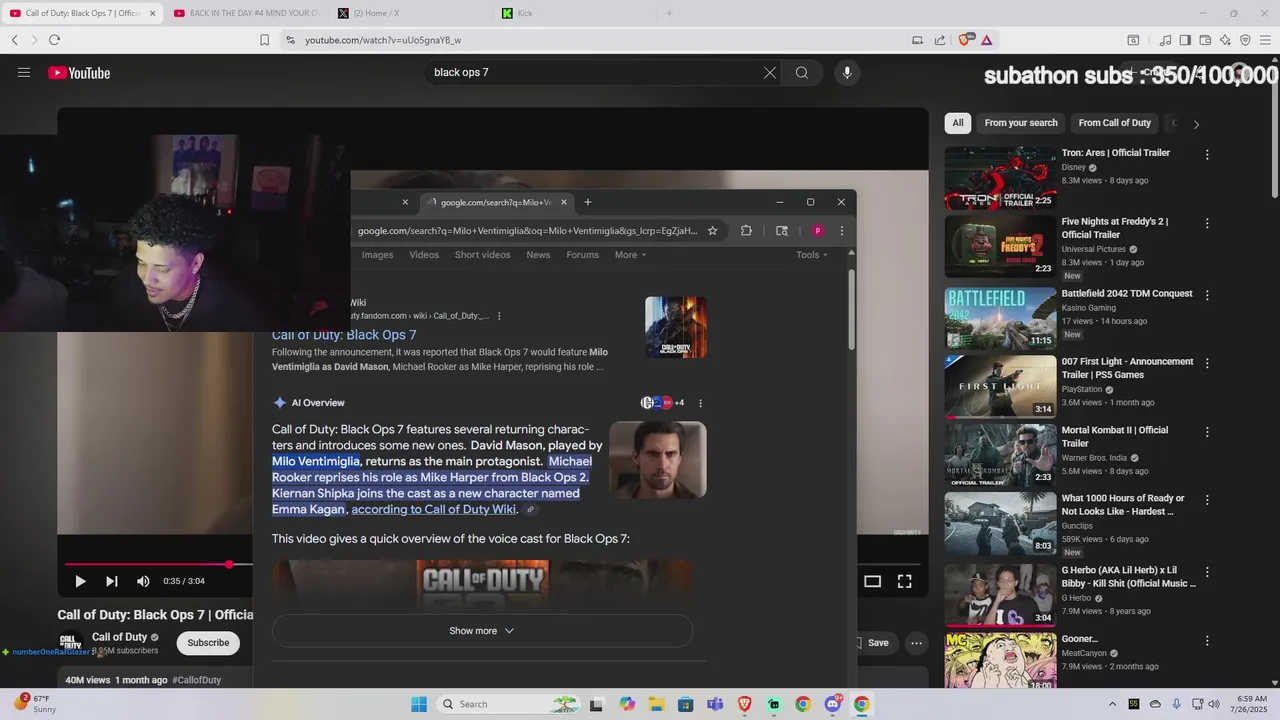Enter fullscreen on the YouTube player

[904, 581]
